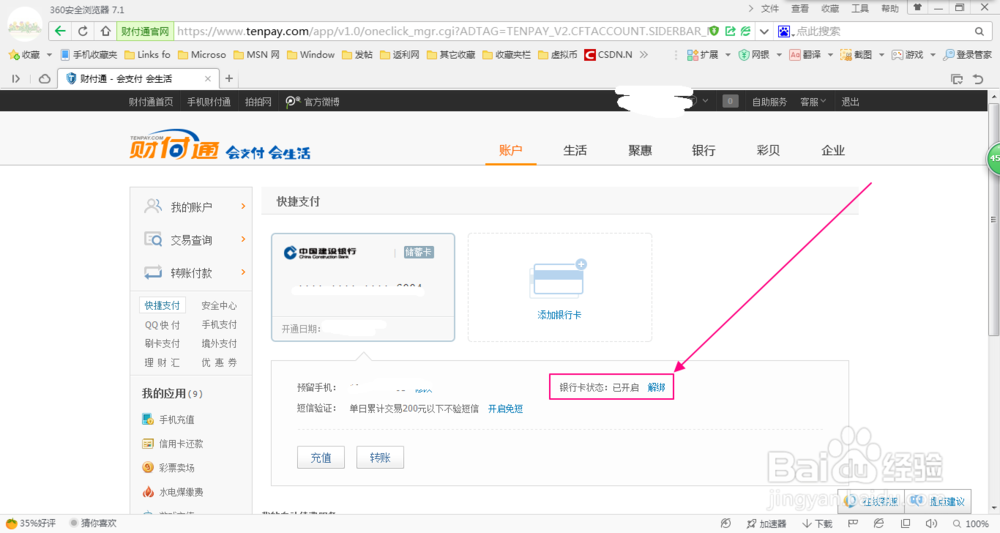Expand the 收藏 dropdown arrow

[49, 55]
